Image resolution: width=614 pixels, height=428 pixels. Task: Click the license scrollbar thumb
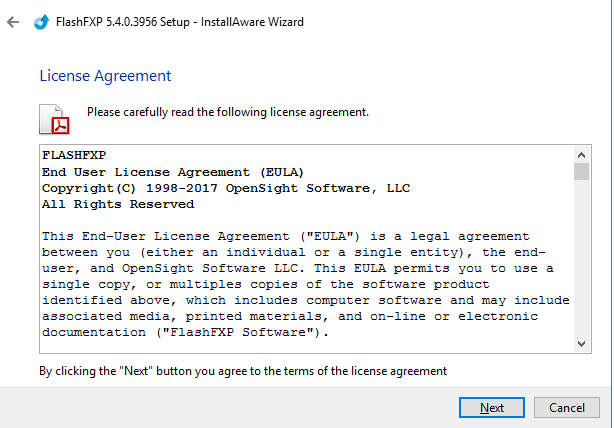581,172
